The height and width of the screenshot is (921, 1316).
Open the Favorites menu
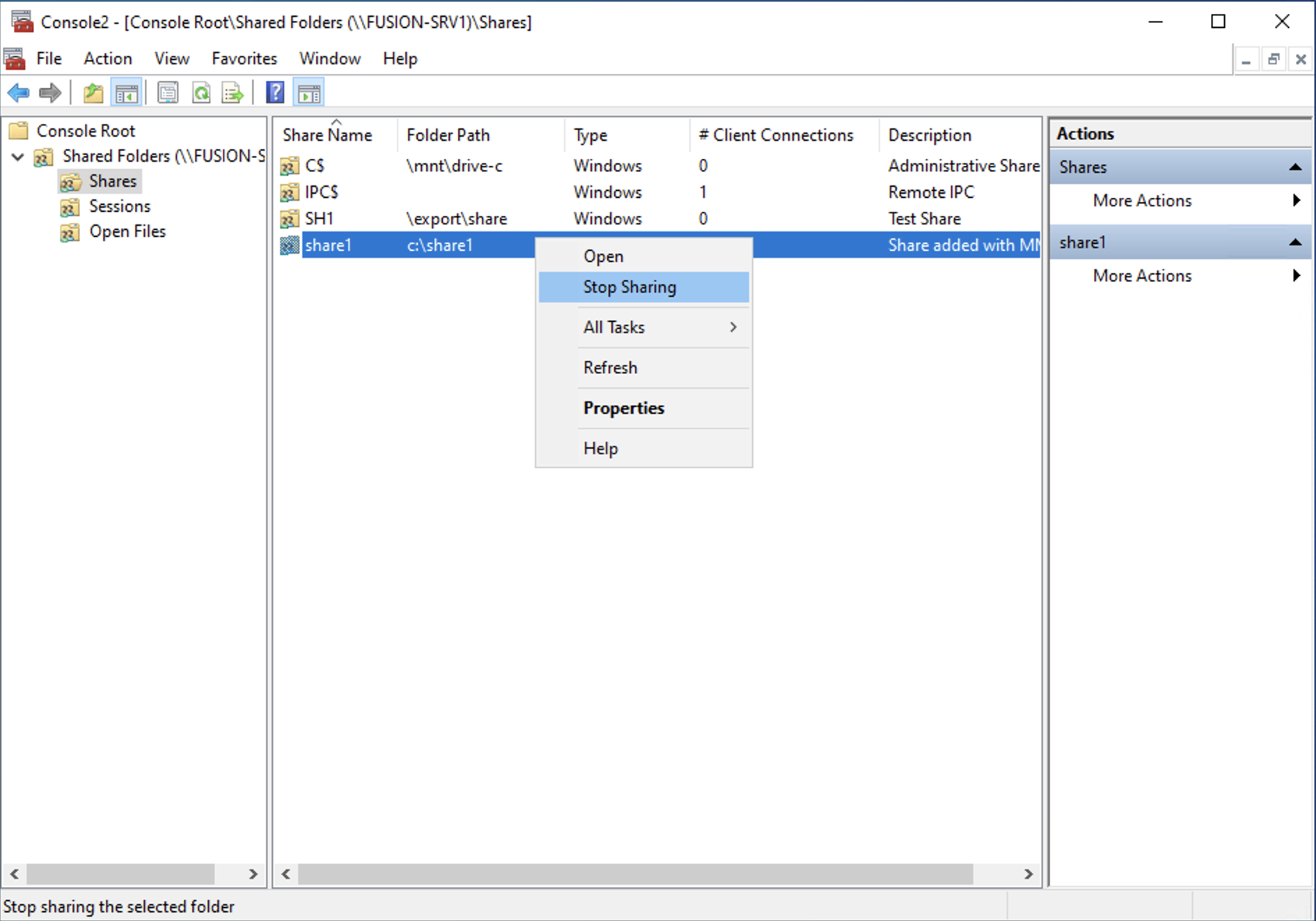point(244,59)
